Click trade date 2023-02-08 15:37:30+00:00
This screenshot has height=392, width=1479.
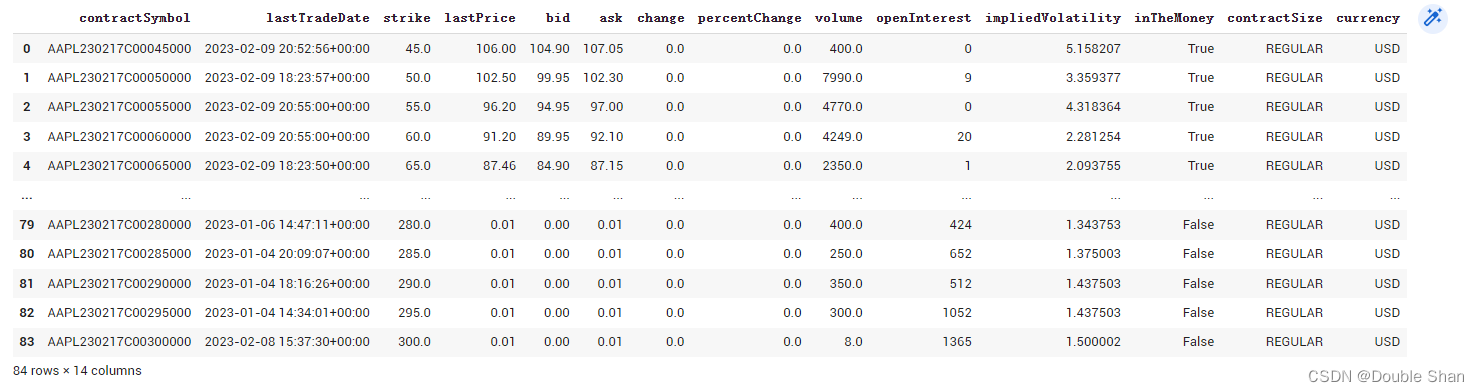click(x=287, y=342)
